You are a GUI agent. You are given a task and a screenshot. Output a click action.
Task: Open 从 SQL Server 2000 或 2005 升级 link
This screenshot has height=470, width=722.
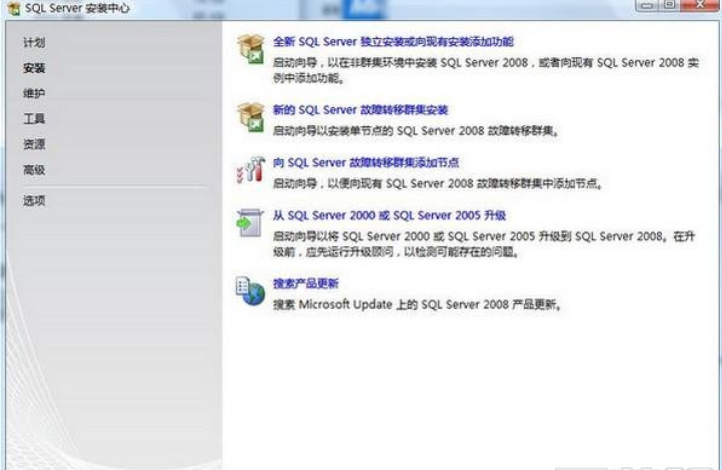point(390,215)
